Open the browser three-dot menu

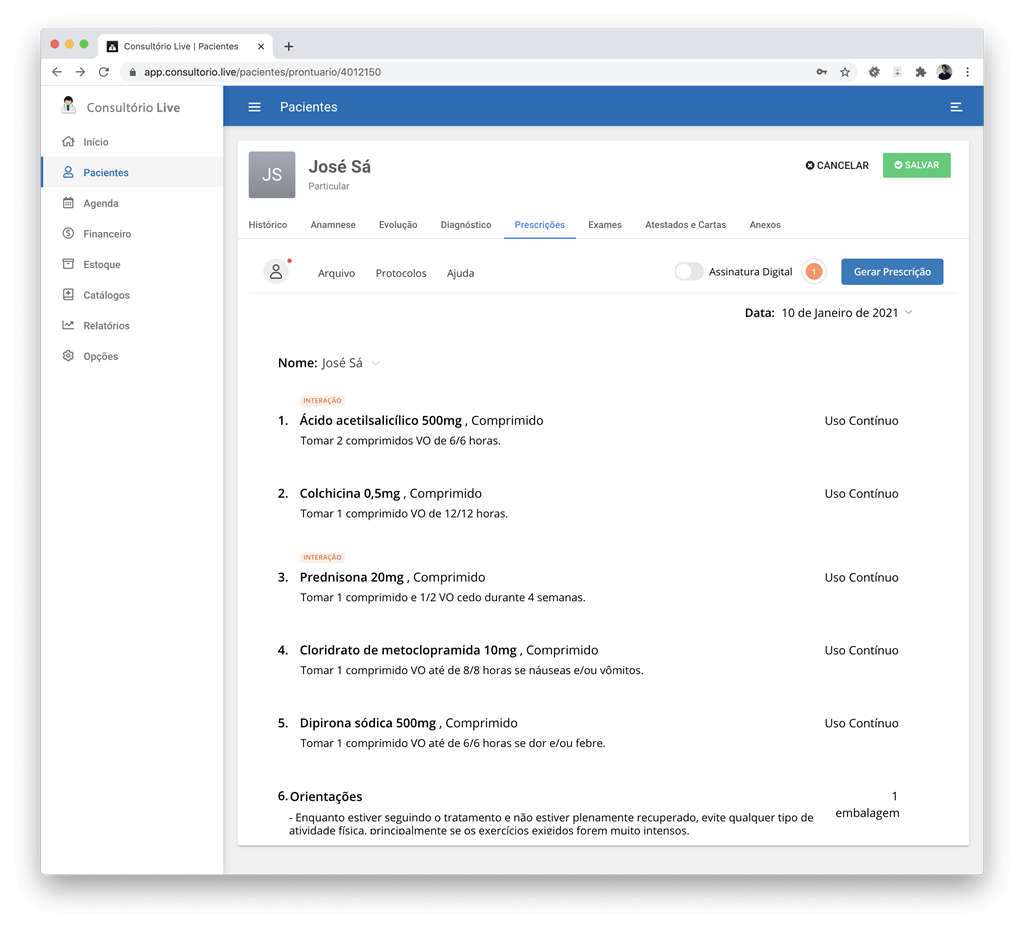[x=968, y=72]
